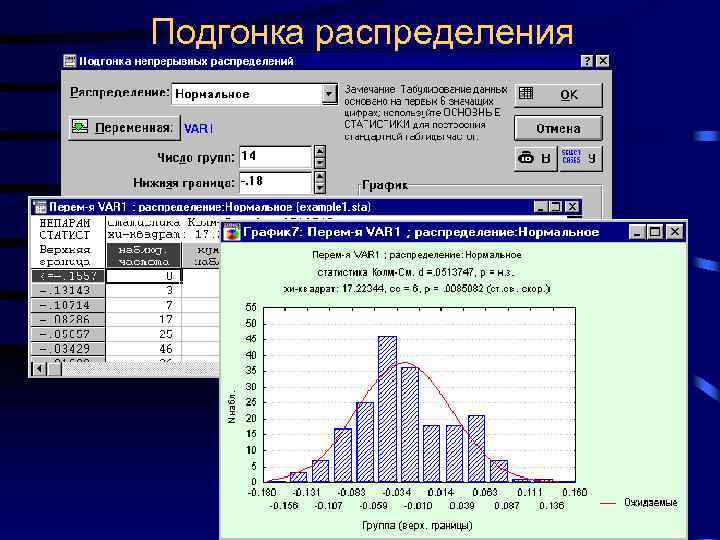The height and width of the screenshot is (540, 720).
Task: Click the help question mark button in dialog title
Action: pos(586,61)
